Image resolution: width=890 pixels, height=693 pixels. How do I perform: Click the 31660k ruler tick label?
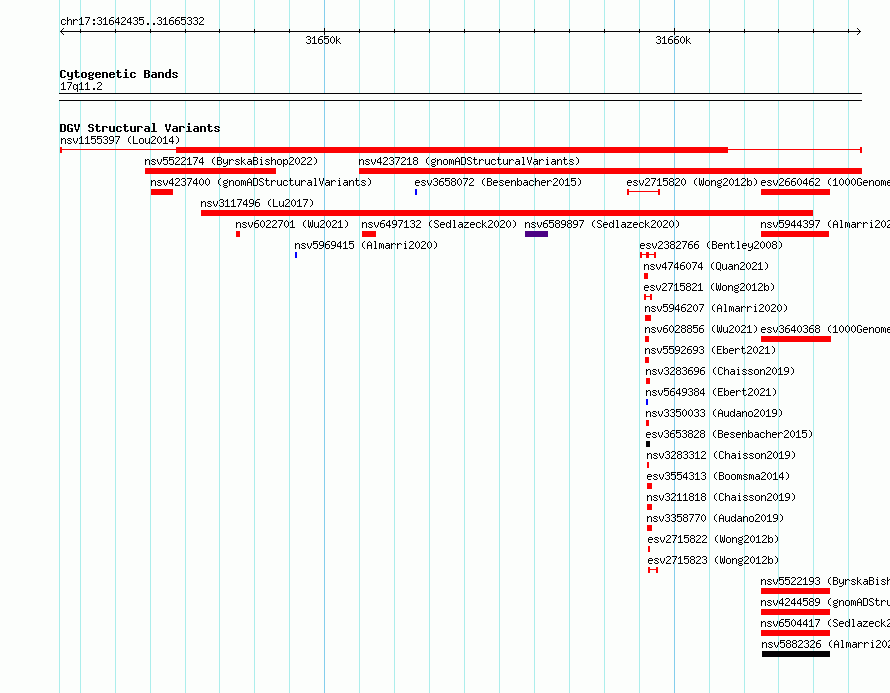click(673, 40)
